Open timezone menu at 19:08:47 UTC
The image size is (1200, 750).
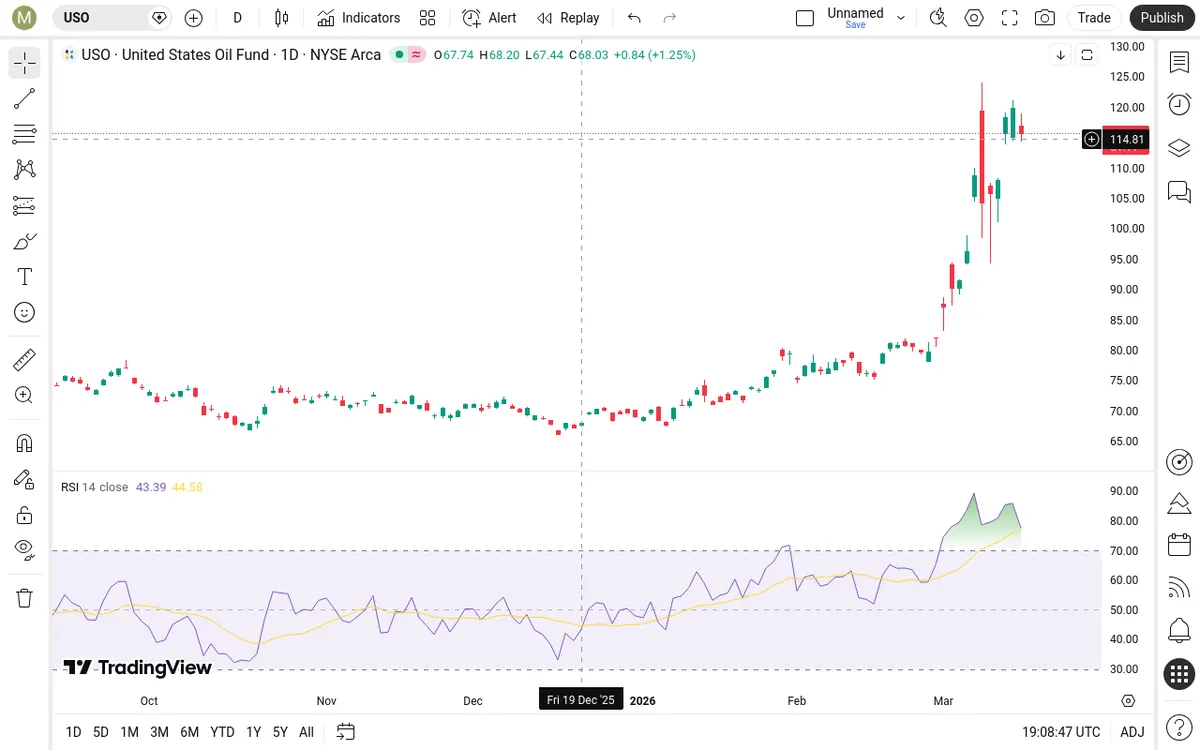(x=1061, y=732)
